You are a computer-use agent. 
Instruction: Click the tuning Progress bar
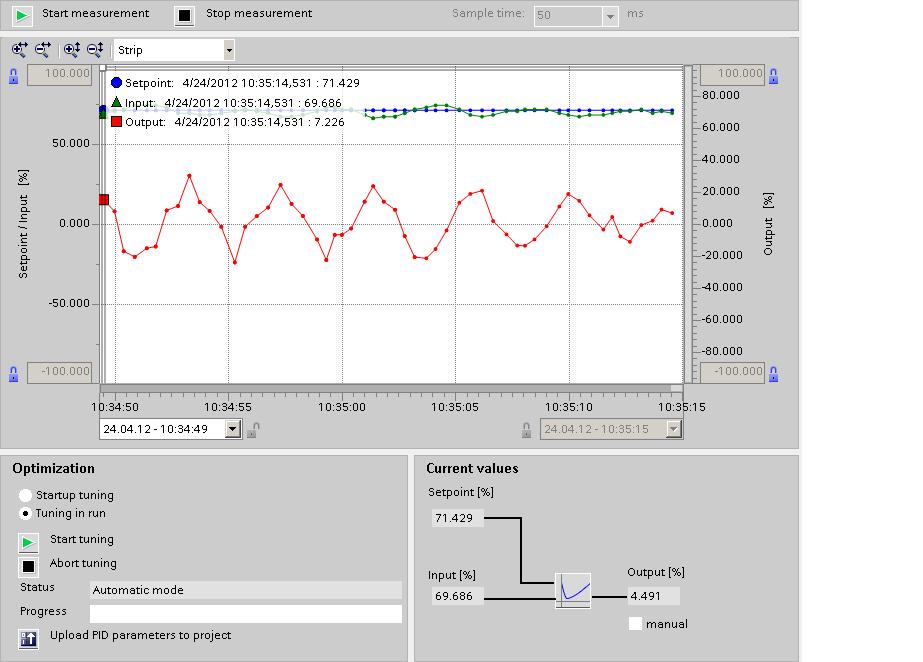tap(246, 614)
